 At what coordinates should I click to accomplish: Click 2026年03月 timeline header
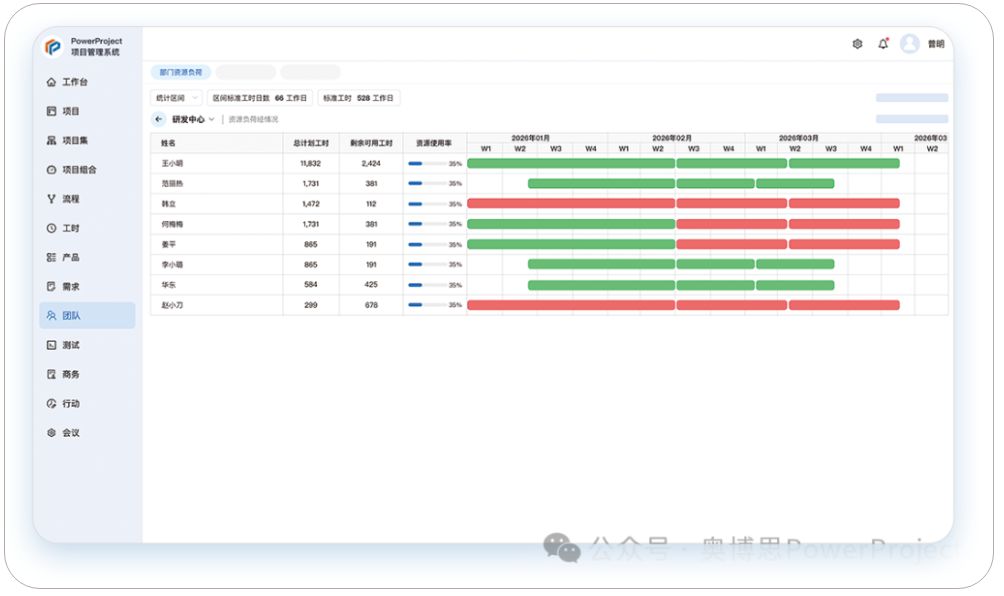point(798,138)
